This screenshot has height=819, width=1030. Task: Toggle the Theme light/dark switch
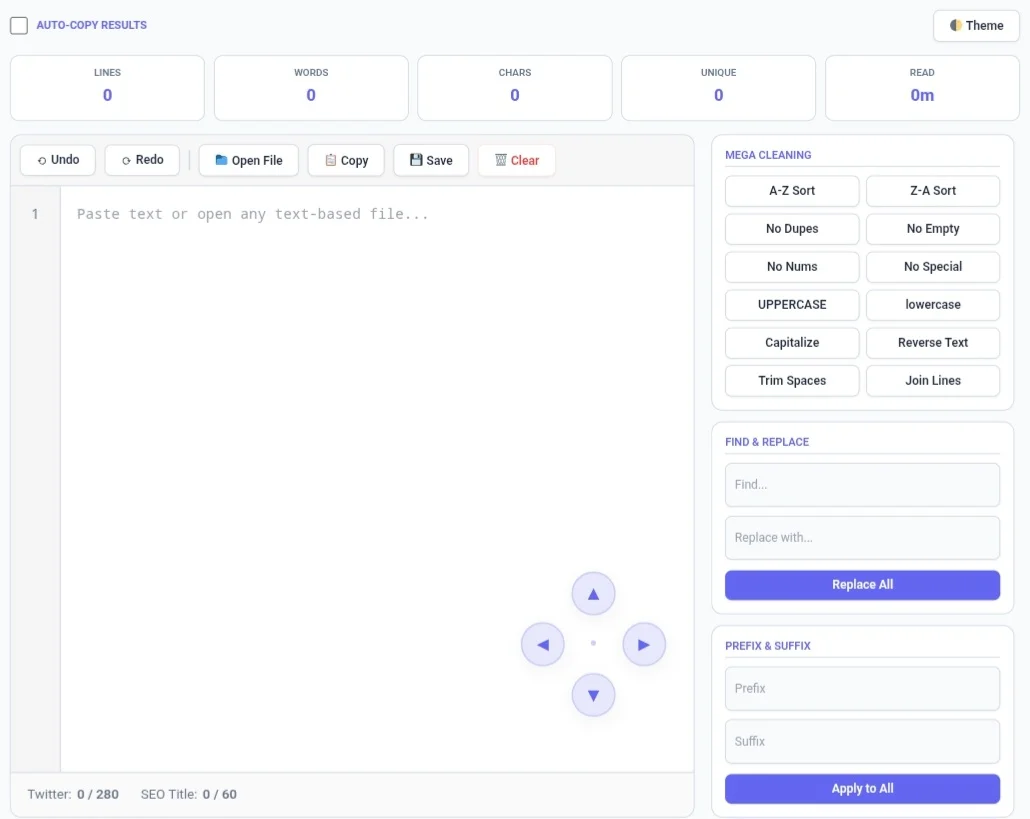(976, 26)
